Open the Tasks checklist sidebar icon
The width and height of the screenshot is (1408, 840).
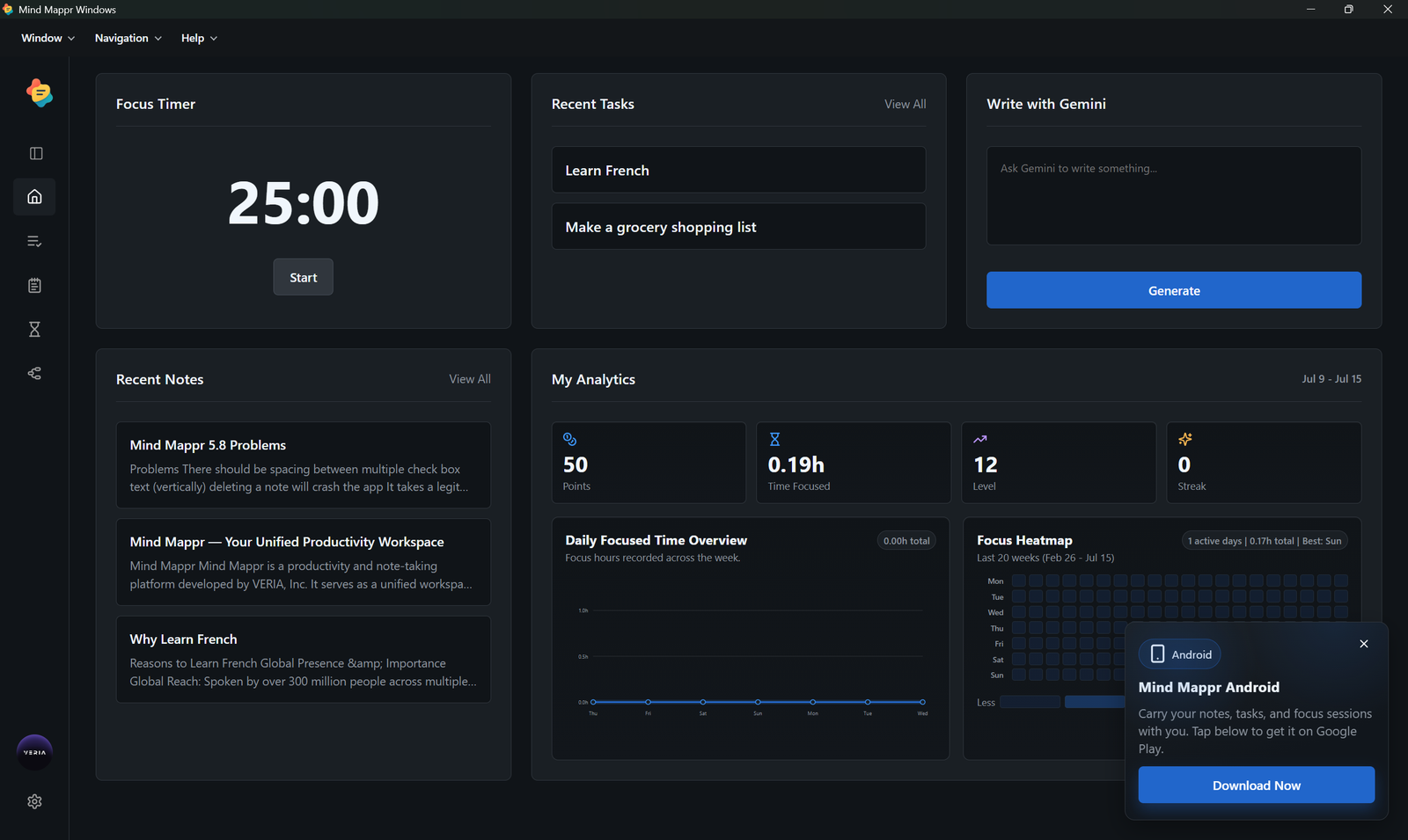tap(34, 241)
